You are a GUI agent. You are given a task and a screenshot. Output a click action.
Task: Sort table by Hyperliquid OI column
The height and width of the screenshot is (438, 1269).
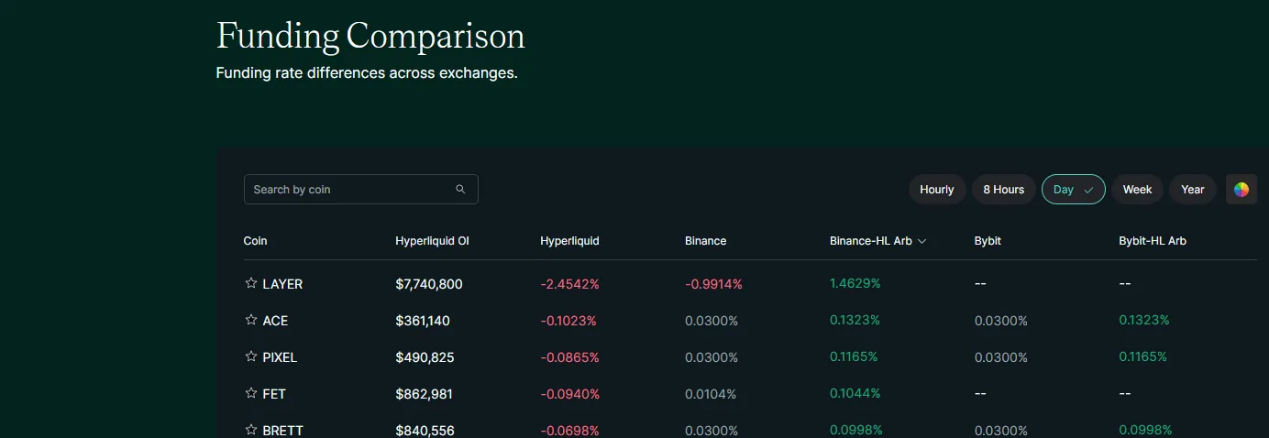(x=432, y=241)
